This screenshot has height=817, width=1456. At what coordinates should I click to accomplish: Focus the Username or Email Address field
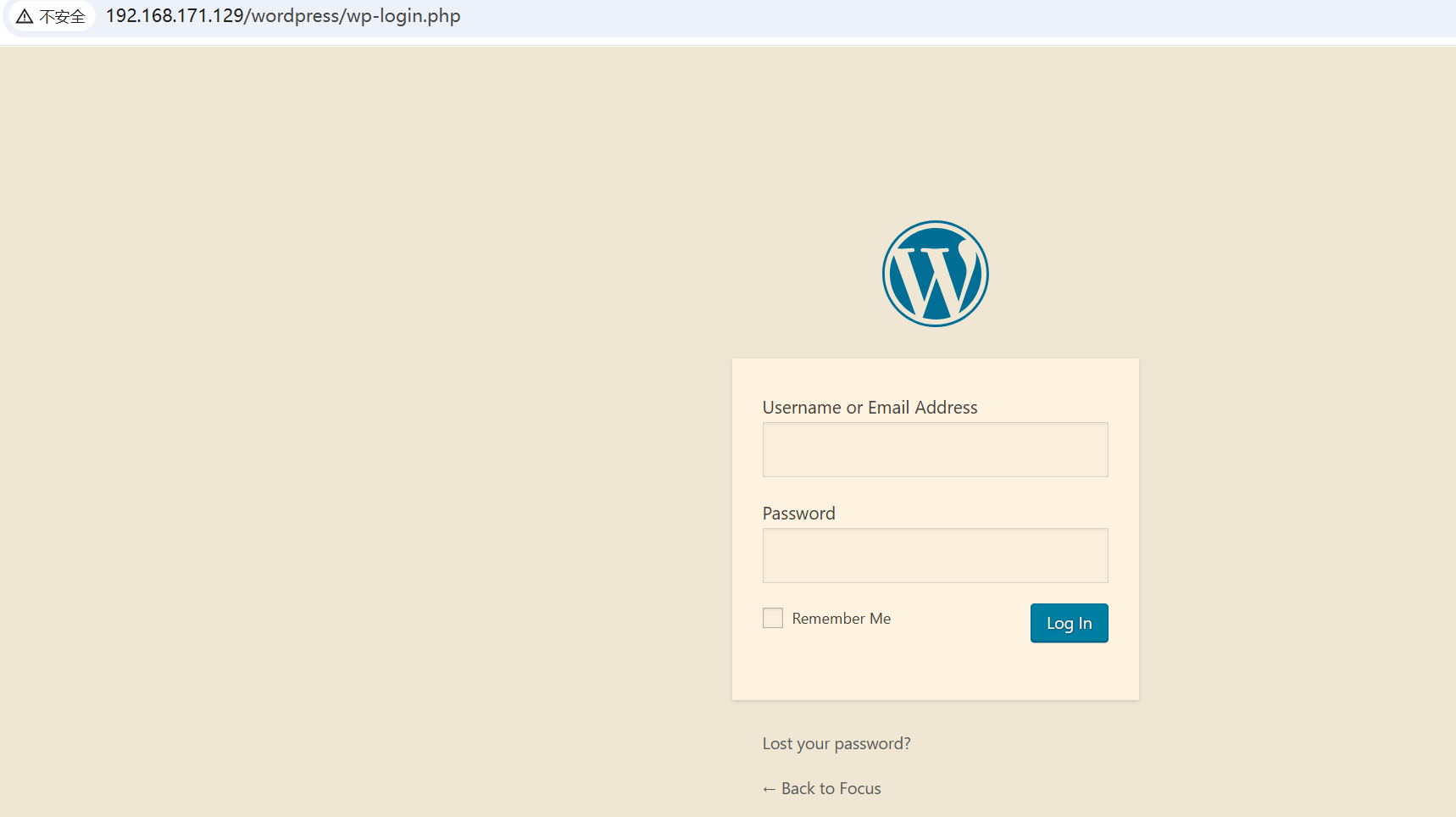(x=935, y=449)
